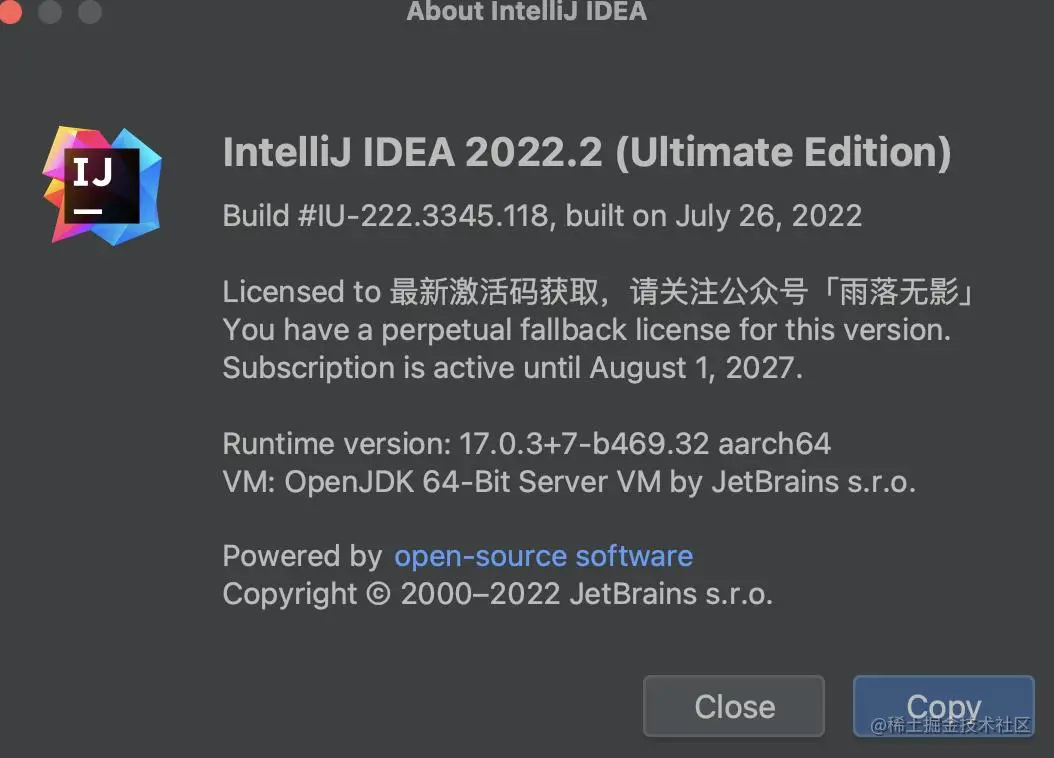Dismiss the dialog with the Close button
This screenshot has height=758, width=1054.
point(734,706)
